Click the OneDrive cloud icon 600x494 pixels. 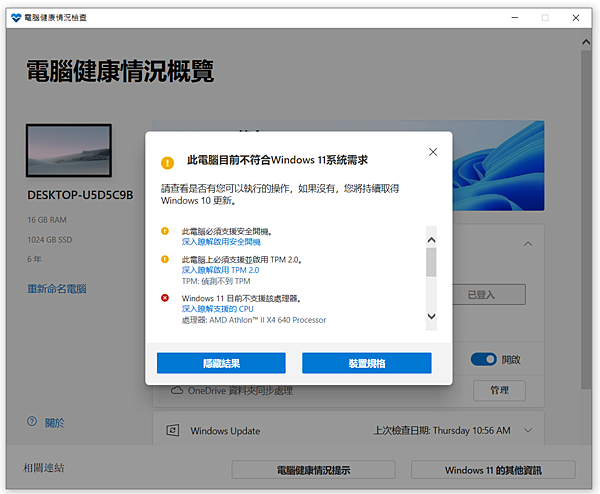click(x=176, y=390)
